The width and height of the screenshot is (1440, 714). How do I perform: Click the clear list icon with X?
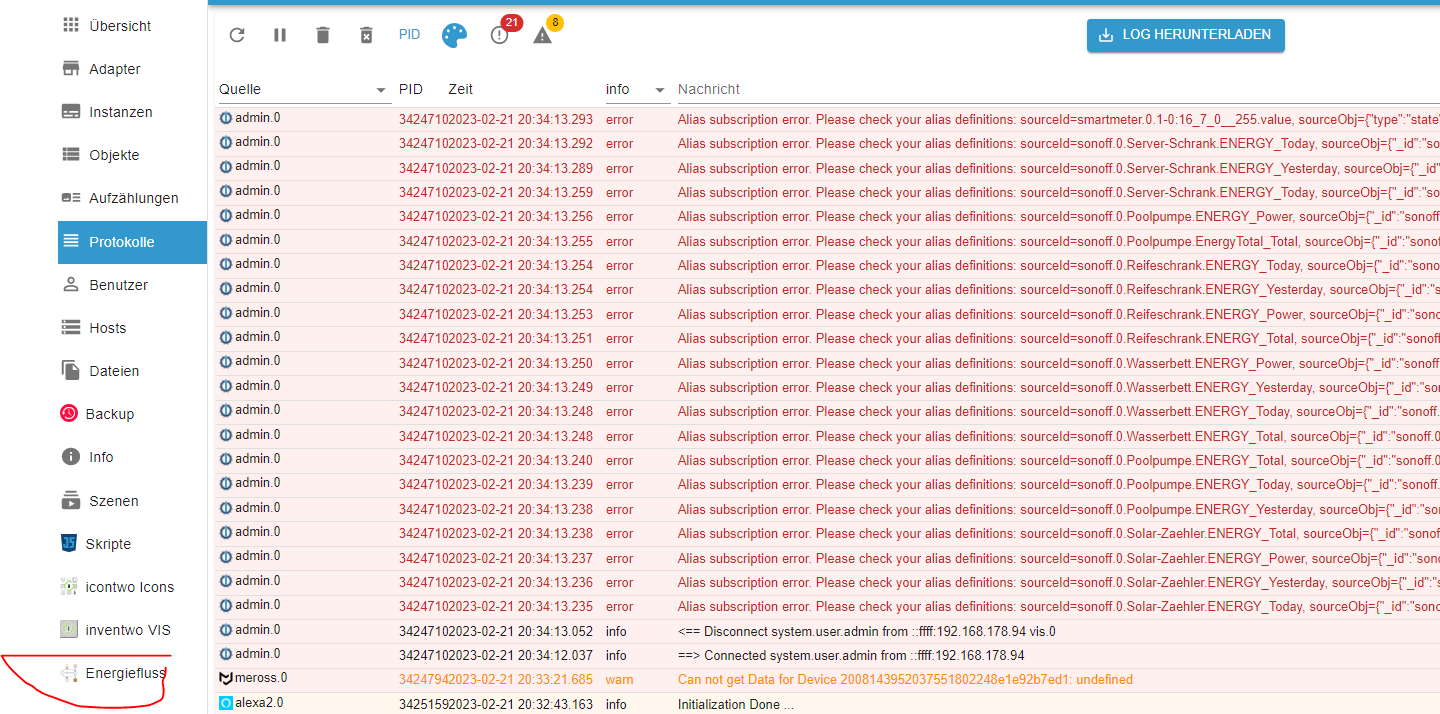tap(366, 35)
